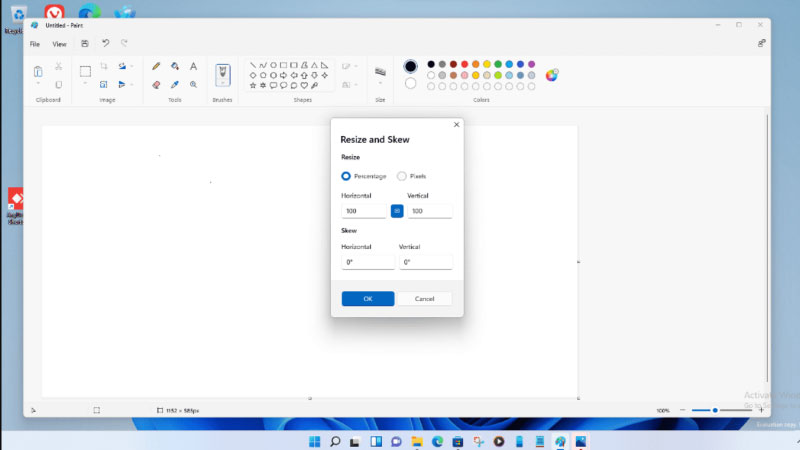
Task: Click the Skew Horizontal degrees field
Action: click(x=368, y=262)
